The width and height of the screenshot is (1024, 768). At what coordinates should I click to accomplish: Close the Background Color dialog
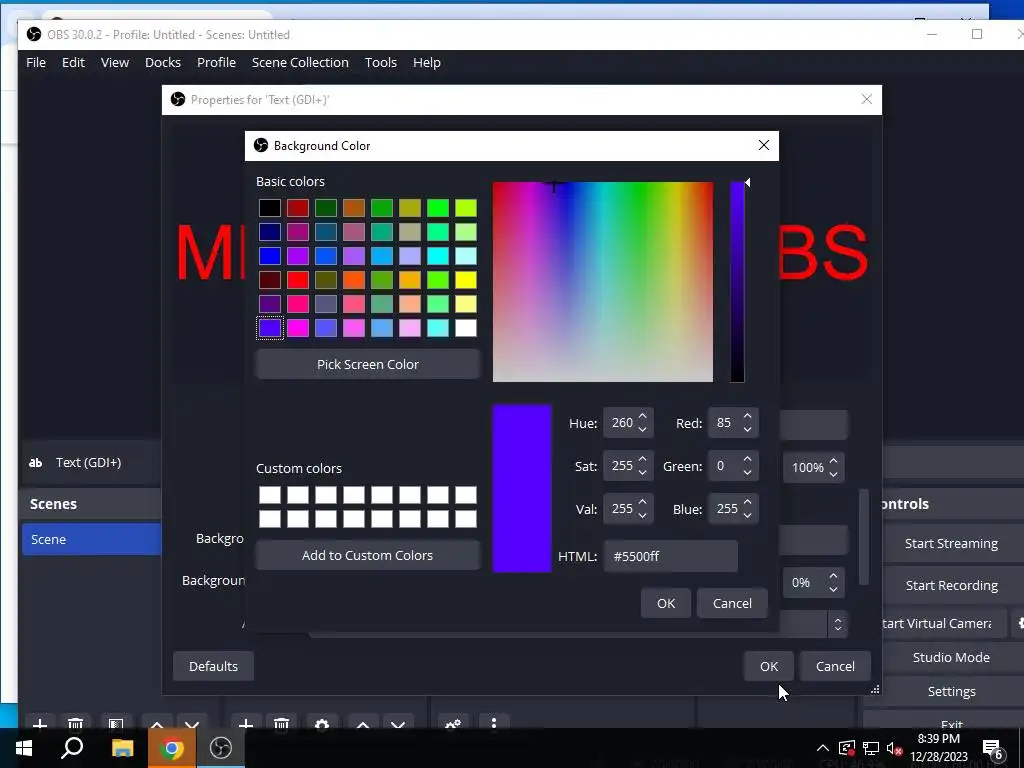[x=763, y=145]
